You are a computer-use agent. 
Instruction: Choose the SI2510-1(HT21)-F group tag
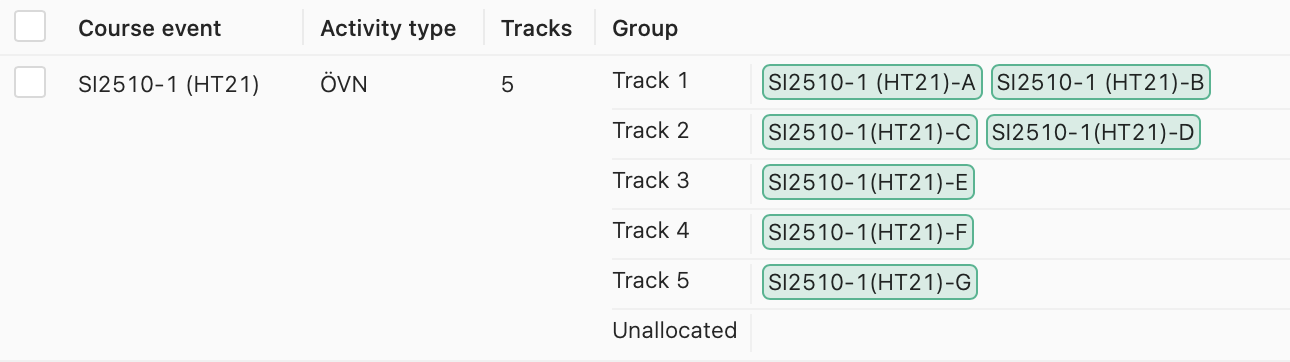[868, 233]
